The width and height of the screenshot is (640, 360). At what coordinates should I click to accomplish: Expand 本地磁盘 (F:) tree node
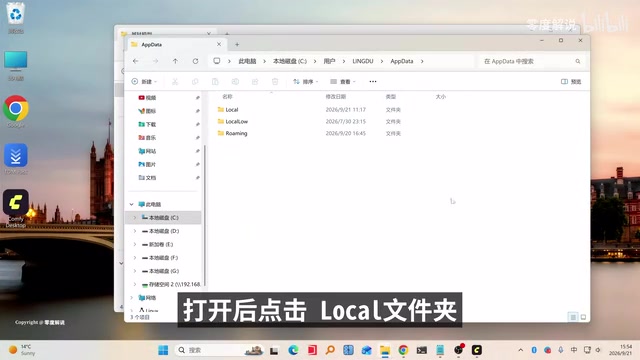click(x=135, y=258)
